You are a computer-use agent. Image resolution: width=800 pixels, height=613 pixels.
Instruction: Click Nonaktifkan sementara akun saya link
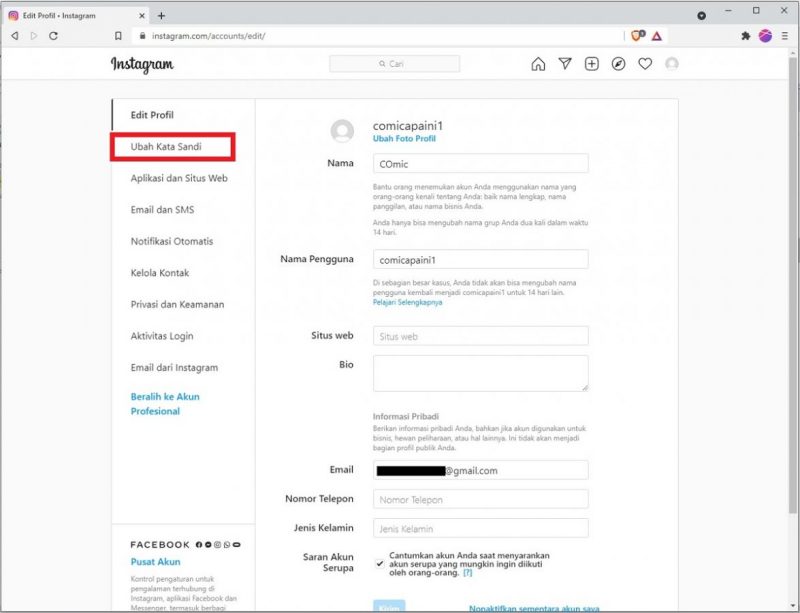(x=534, y=608)
